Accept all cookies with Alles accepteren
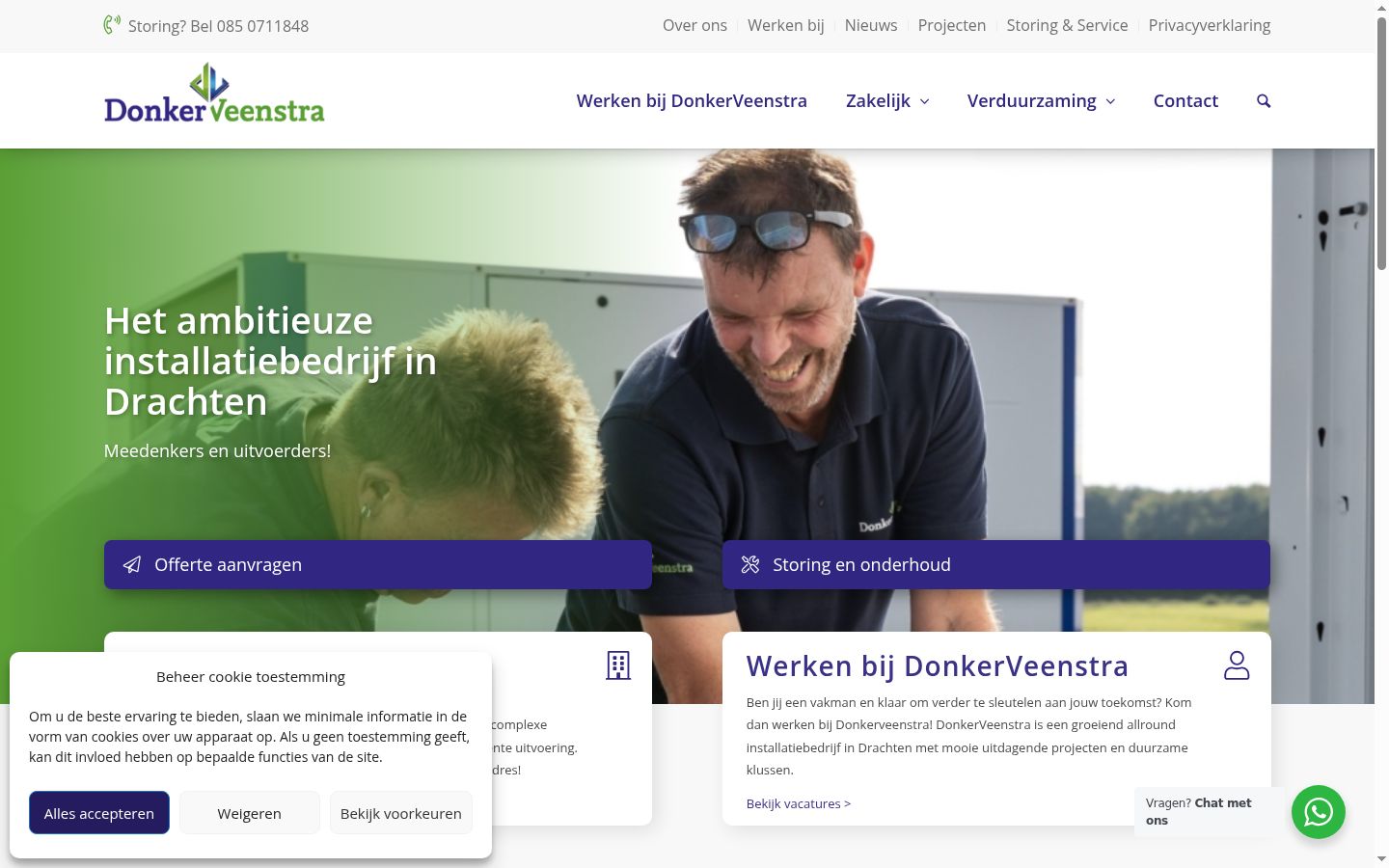Screen dimensions: 1389x868 click(99, 813)
